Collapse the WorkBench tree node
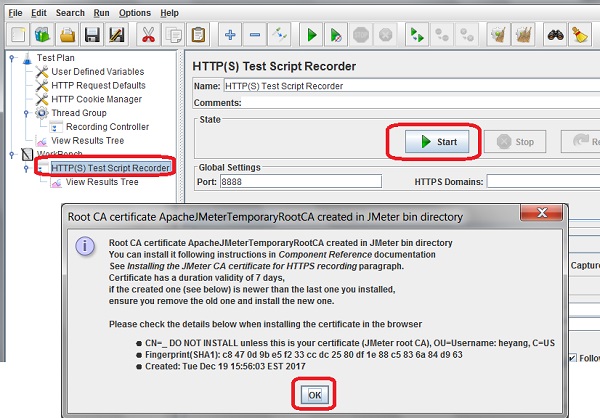 (x=12, y=154)
